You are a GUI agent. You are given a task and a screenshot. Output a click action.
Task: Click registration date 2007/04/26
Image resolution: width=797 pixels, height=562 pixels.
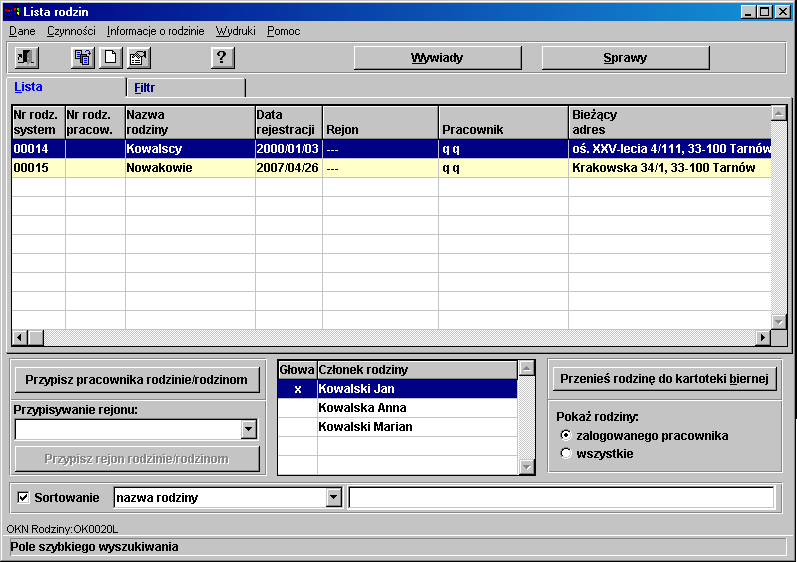click(x=288, y=168)
